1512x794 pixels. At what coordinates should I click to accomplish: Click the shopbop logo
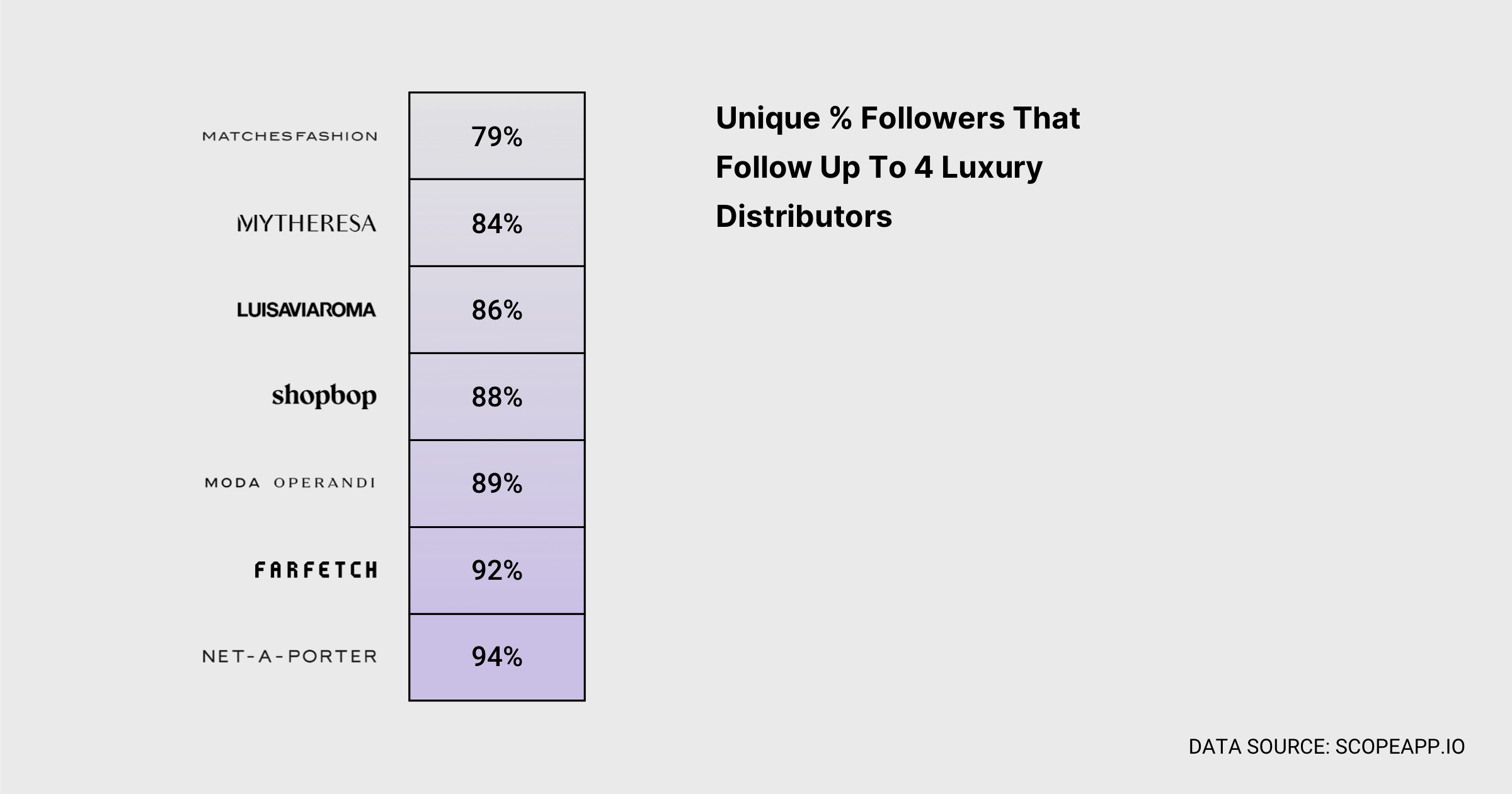point(324,396)
